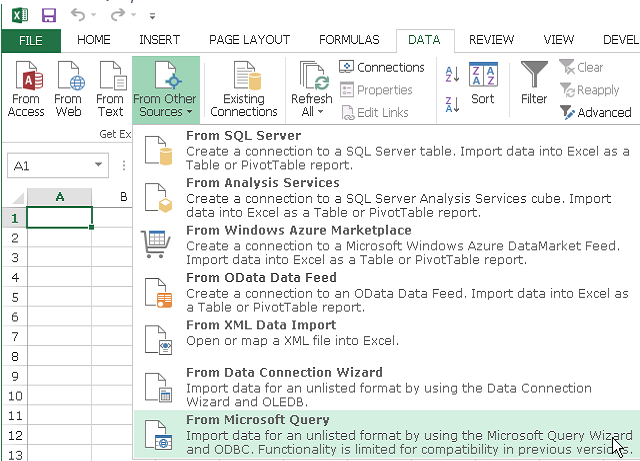Import data From Web
This screenshot has width=640, height=461.
pyautogui.click(x=69, y=89)
